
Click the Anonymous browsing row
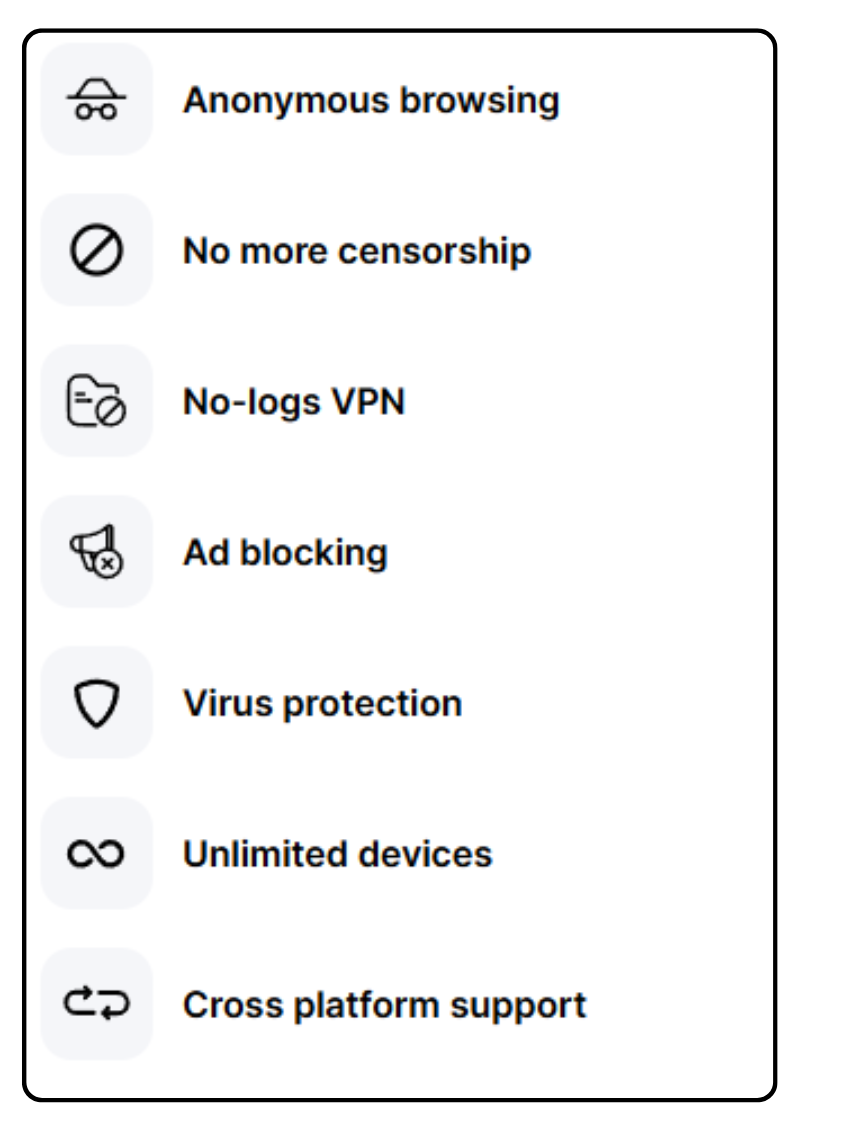pos(300,97)
